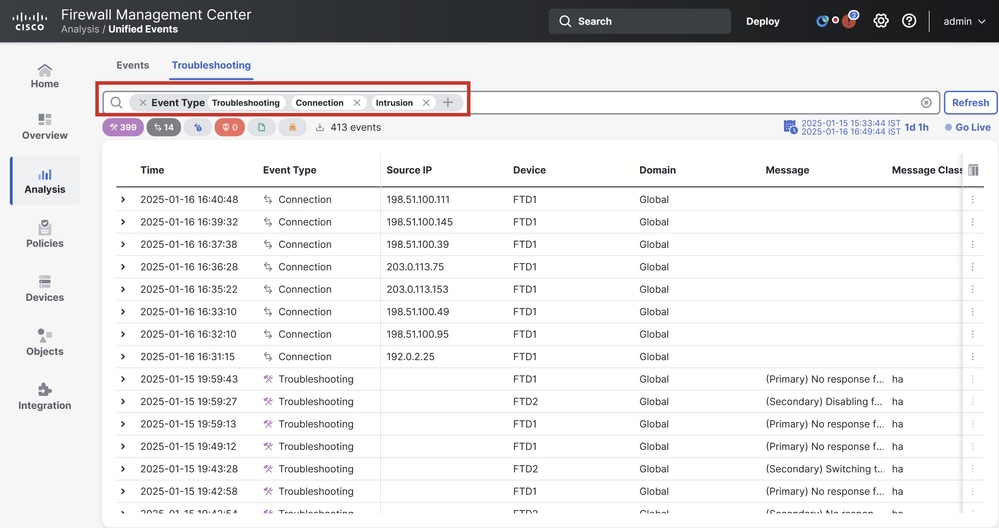Viewport: 999px width, 528px height.
Task: Expand the 19:59:27 Troubleshooting event row
Action: [123, 401]
